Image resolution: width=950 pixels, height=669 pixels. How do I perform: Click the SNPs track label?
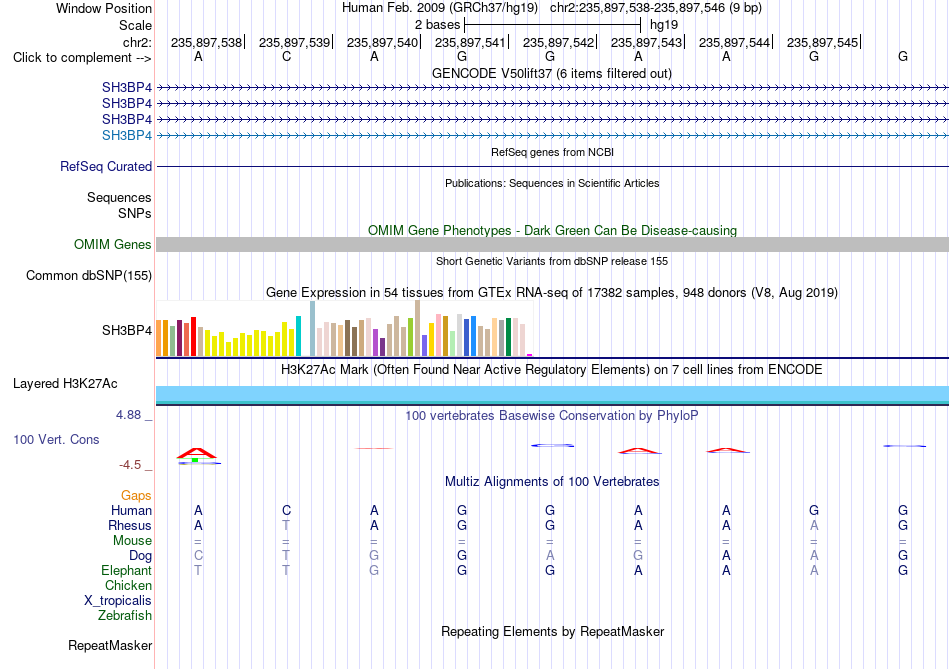[135, 213]
